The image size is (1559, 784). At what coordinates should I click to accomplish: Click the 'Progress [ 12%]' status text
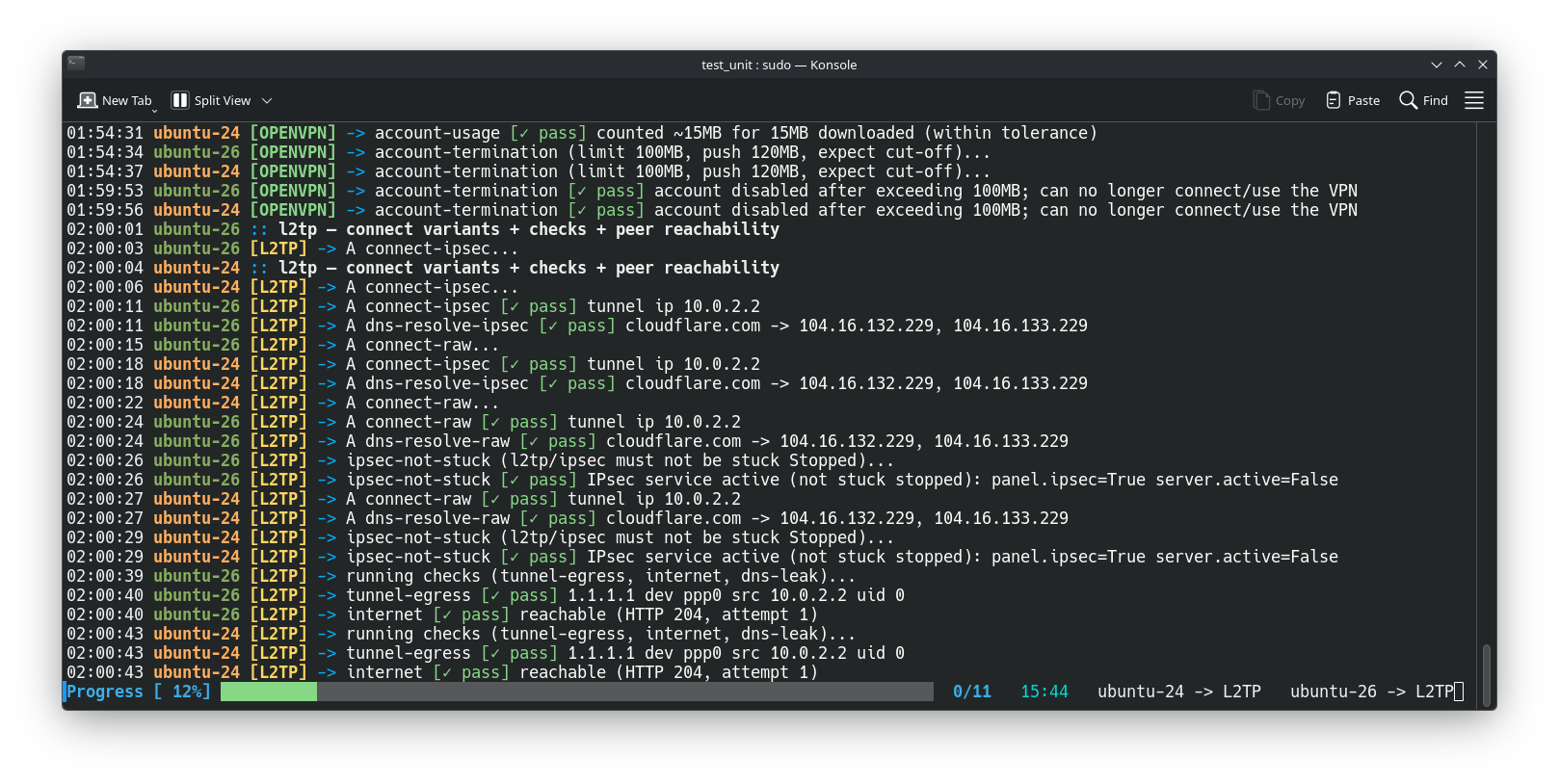(139, 692)
